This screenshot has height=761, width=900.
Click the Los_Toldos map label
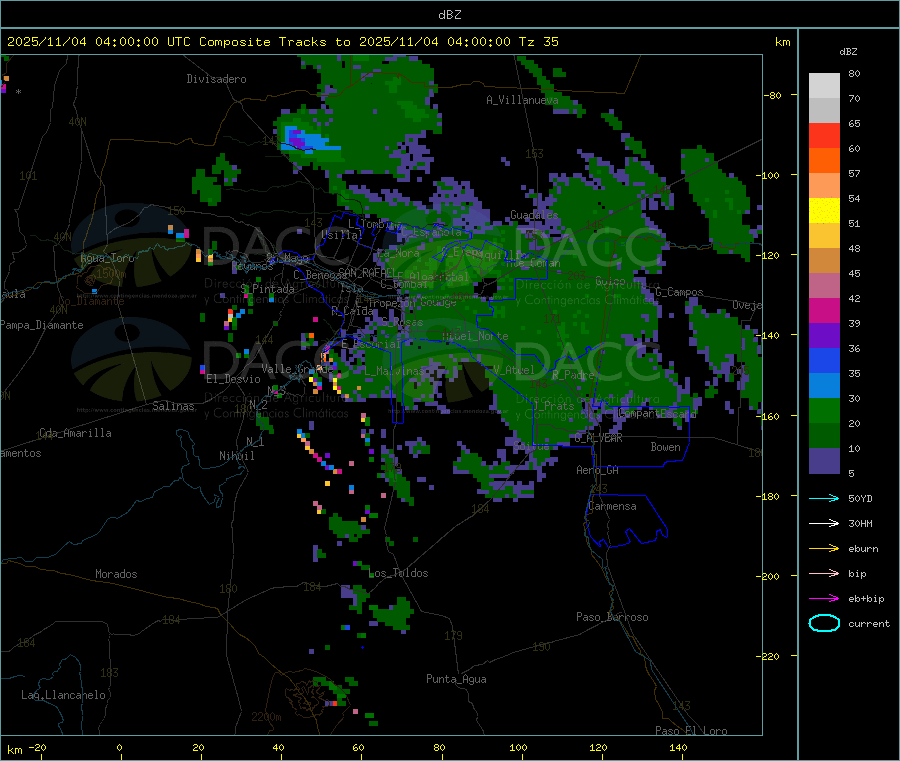398,573
